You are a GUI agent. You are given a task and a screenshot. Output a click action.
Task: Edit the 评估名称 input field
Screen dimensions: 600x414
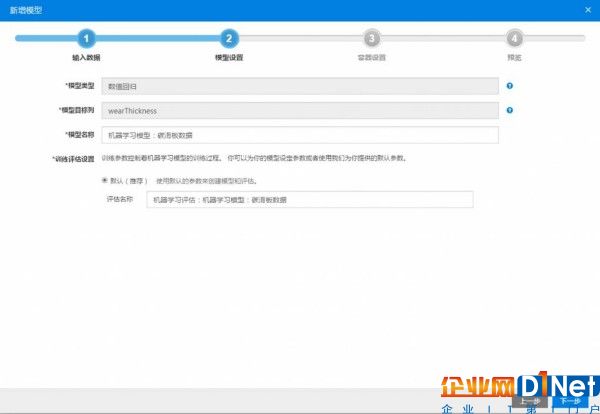click(310, 199)
